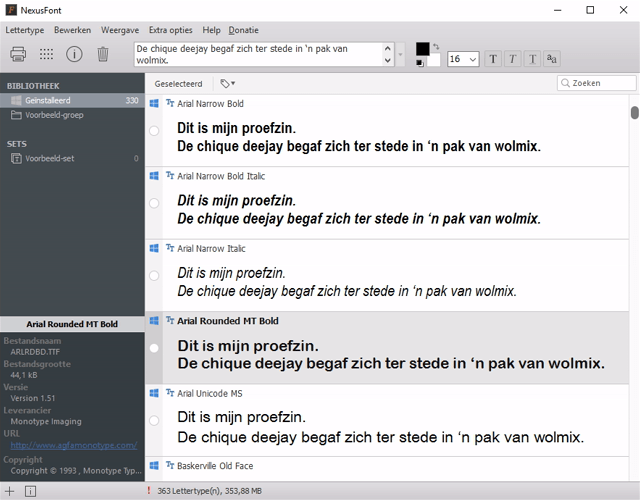
Task: Open the Extra opties menu
Action: tap(171, 30)
